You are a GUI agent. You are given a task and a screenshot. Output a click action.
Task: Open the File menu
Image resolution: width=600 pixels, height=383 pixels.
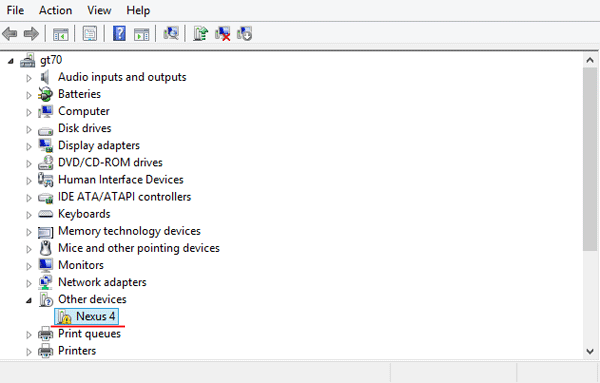click(x=15, y=10)
